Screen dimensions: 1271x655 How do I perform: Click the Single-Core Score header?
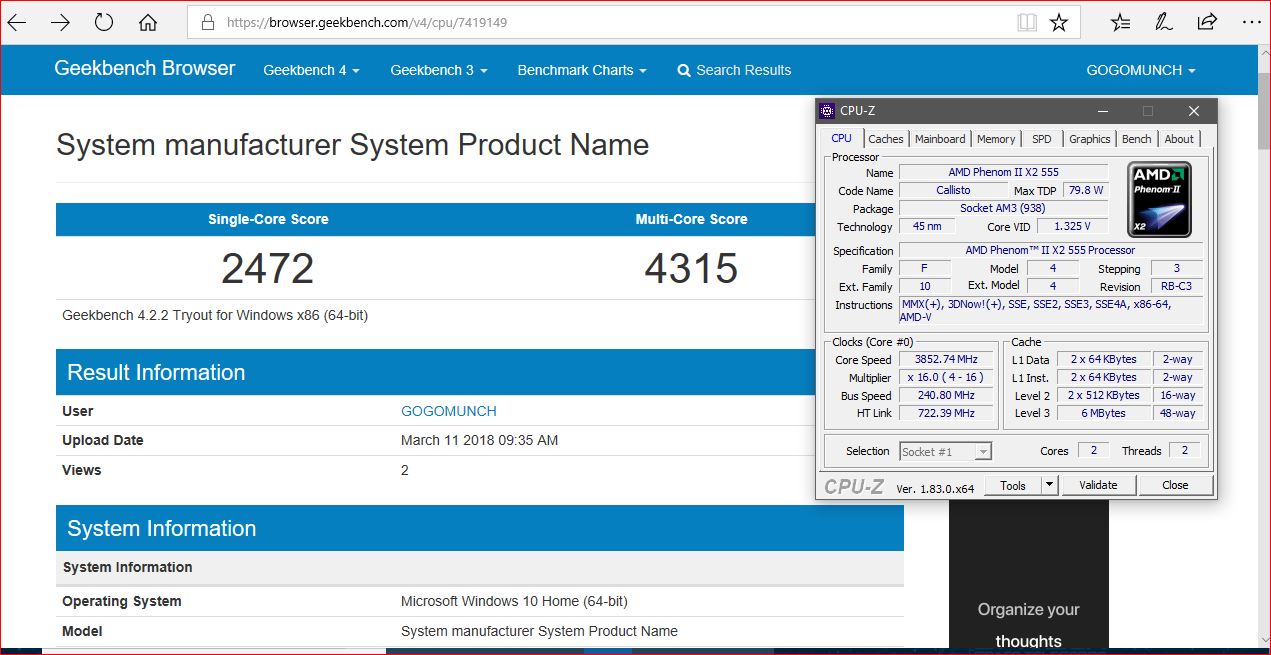point(268,219)
